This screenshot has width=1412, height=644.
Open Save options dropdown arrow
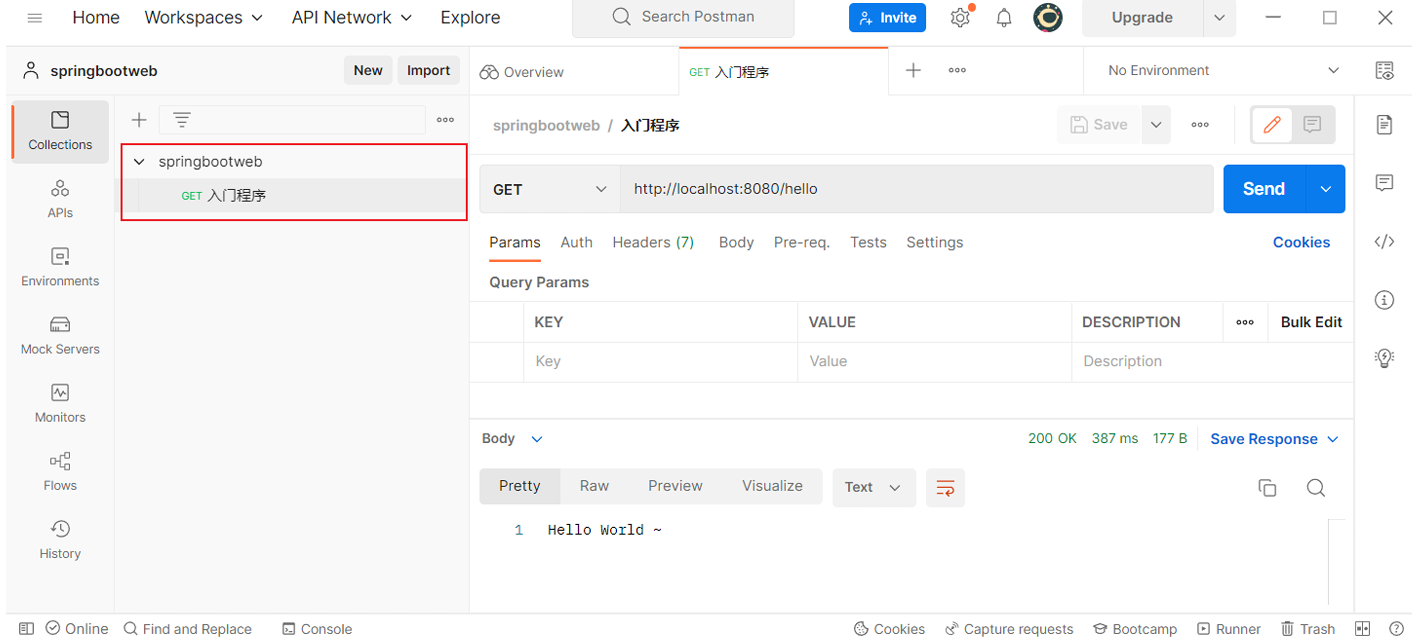[x=1156, y=125]
